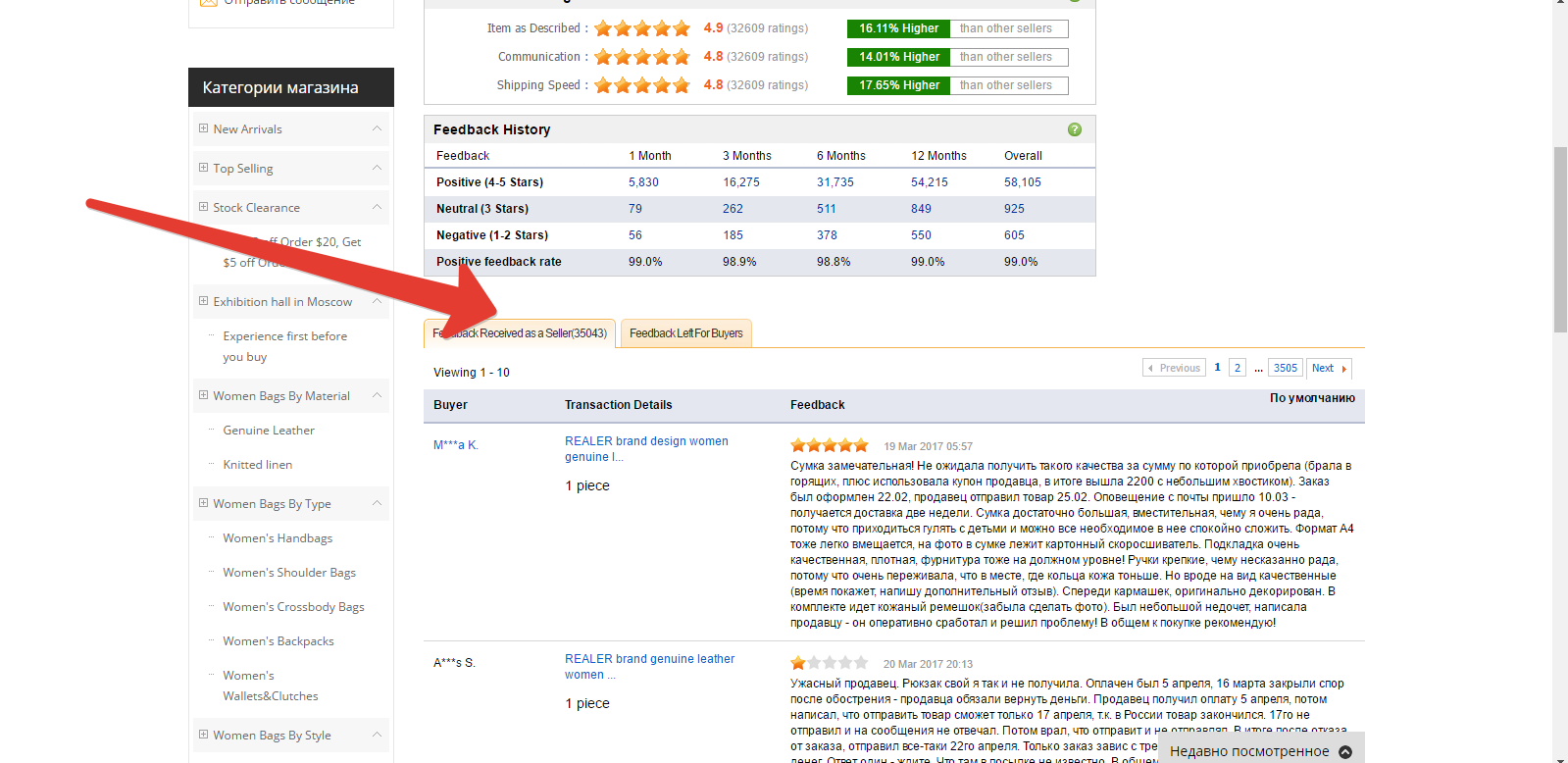The width and height of the screenshot is (1568, 763).
Task: Open the По умолчанию sort option
Action: 1312,398
